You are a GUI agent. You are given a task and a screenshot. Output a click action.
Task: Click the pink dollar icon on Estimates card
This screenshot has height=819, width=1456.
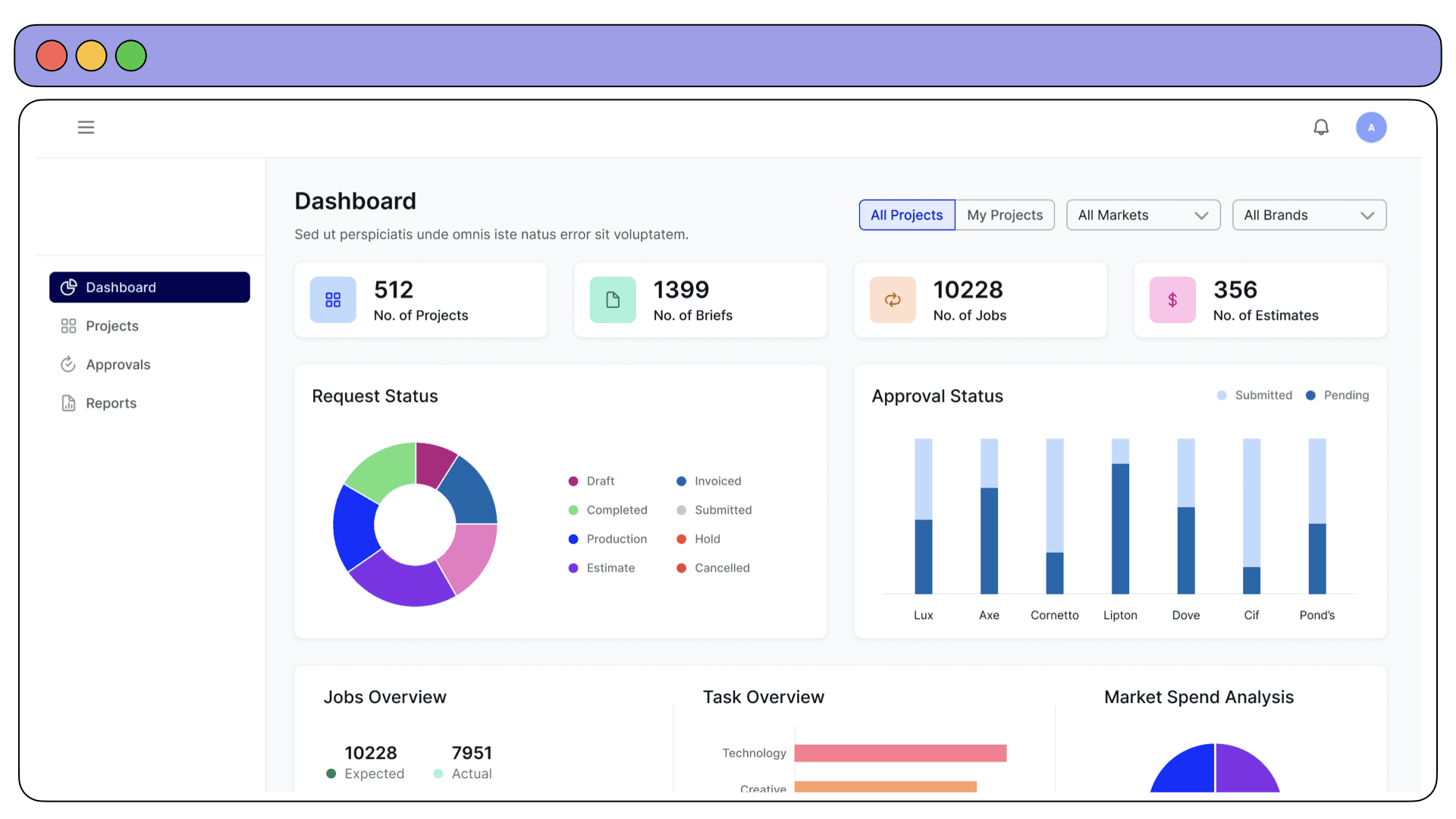point(1172,300)
